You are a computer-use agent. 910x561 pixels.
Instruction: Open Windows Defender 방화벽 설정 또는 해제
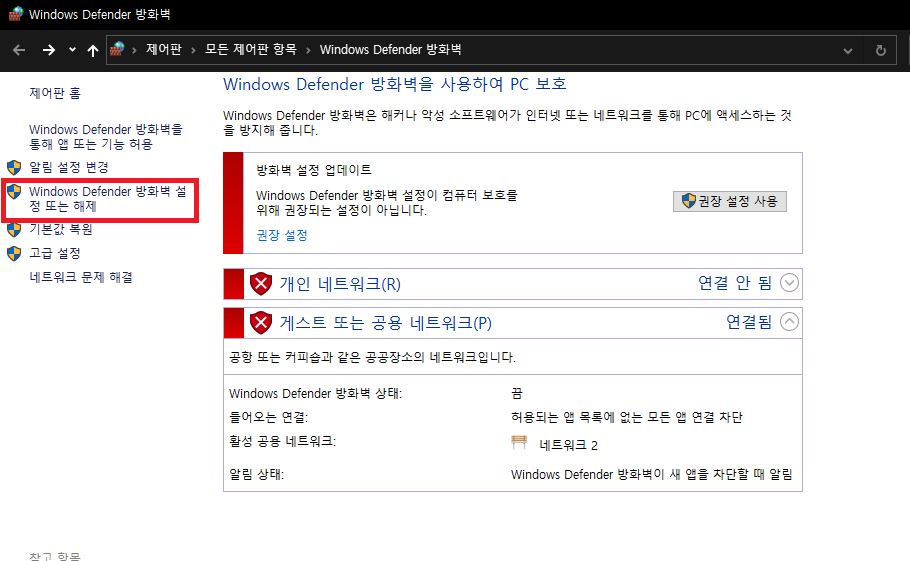click(x=108, y=198)
